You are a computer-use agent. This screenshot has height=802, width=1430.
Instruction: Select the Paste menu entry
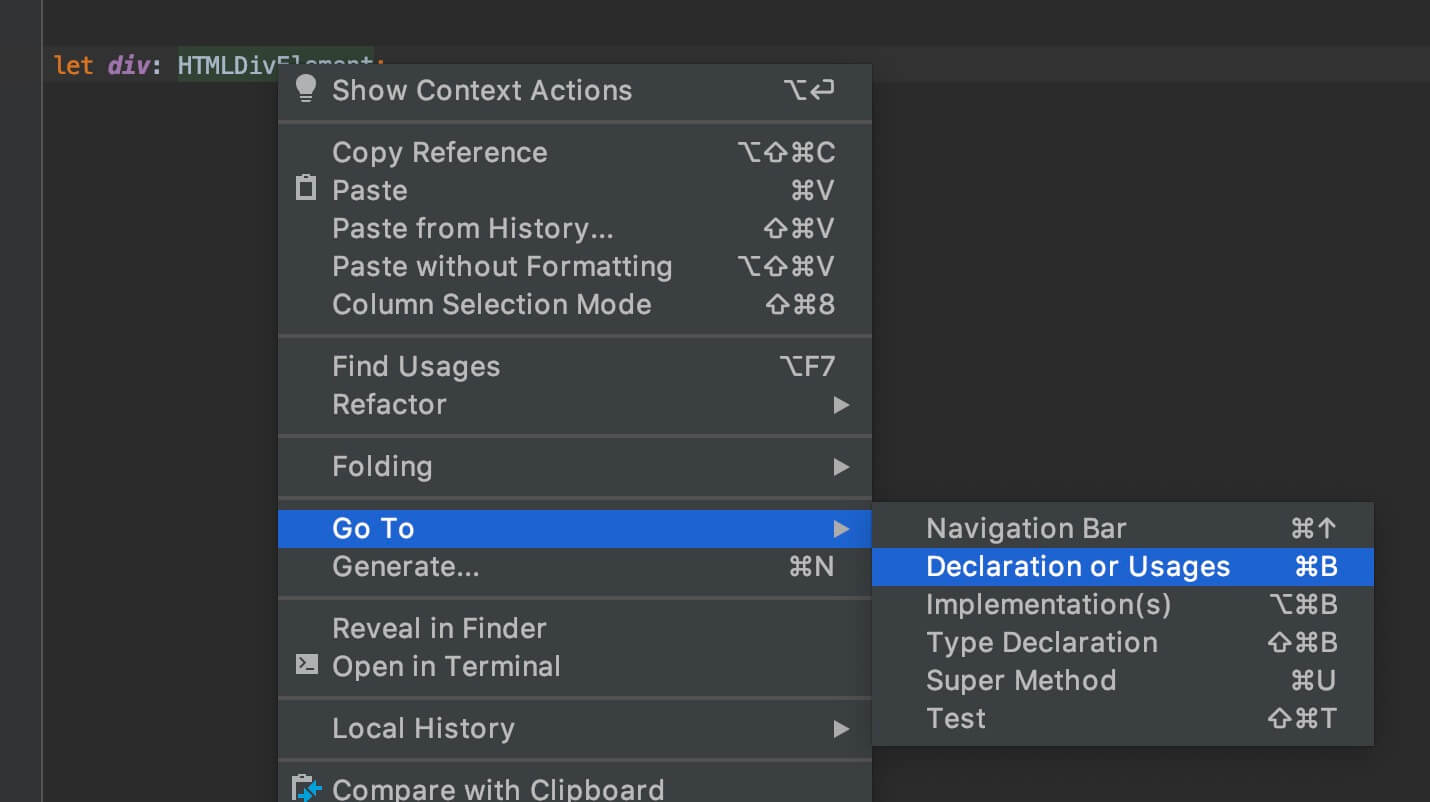[575, 190]
